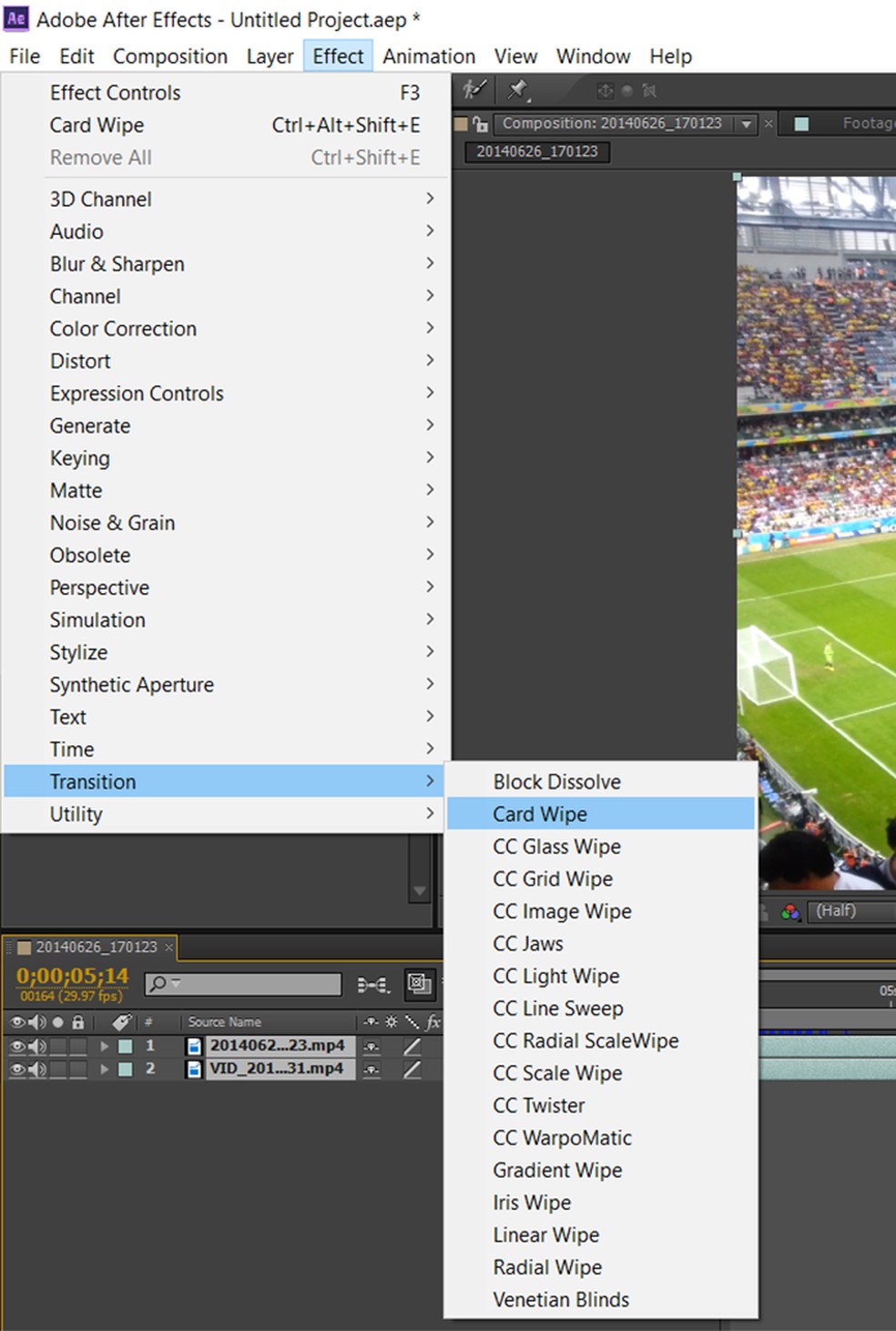Toggle lock box for layer 2

pyautogui.click(x=78, y=1069)
